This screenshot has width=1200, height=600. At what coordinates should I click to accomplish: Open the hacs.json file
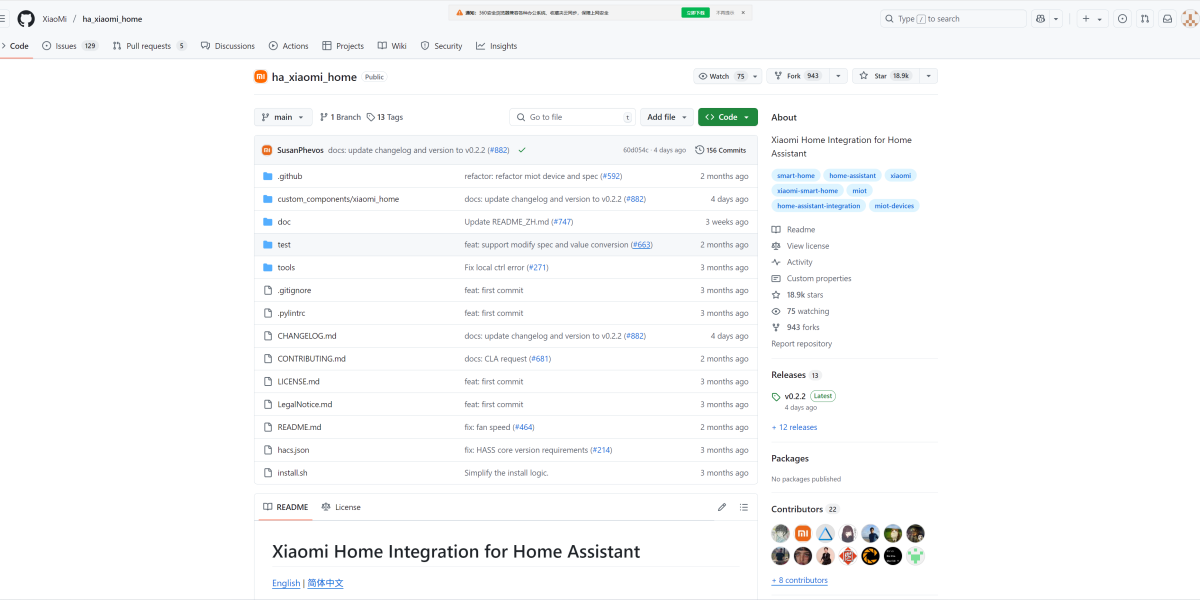pos(293,450)
